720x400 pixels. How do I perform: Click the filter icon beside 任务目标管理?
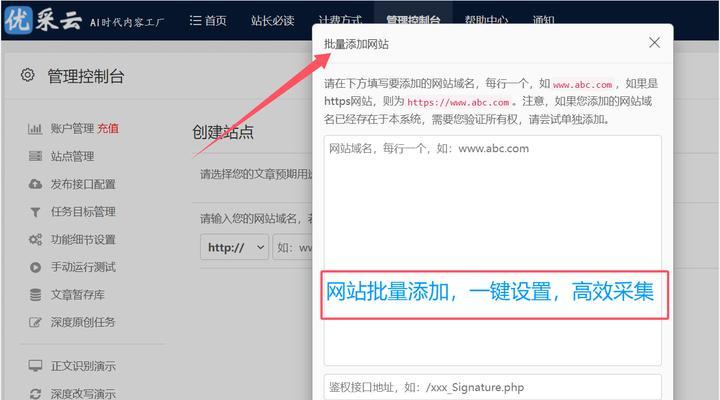[x=35, y=212]
